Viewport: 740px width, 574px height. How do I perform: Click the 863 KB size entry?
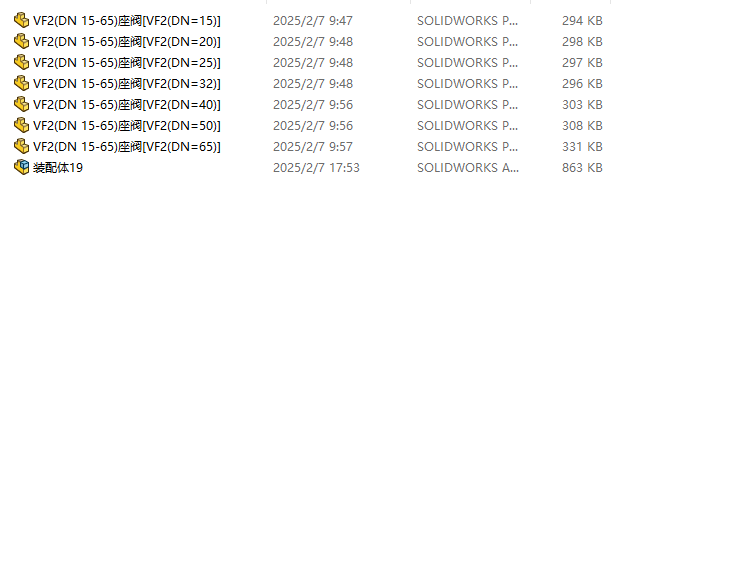pos(582,168)
